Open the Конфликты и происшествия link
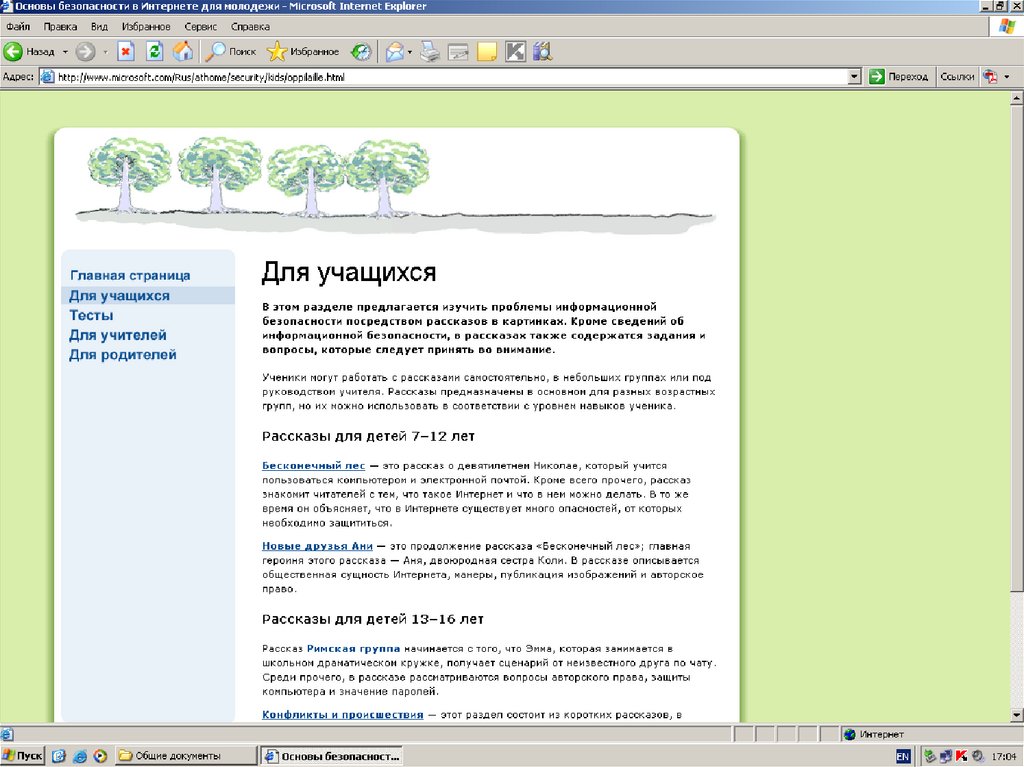1024x767 pixels. click(342, 715)
